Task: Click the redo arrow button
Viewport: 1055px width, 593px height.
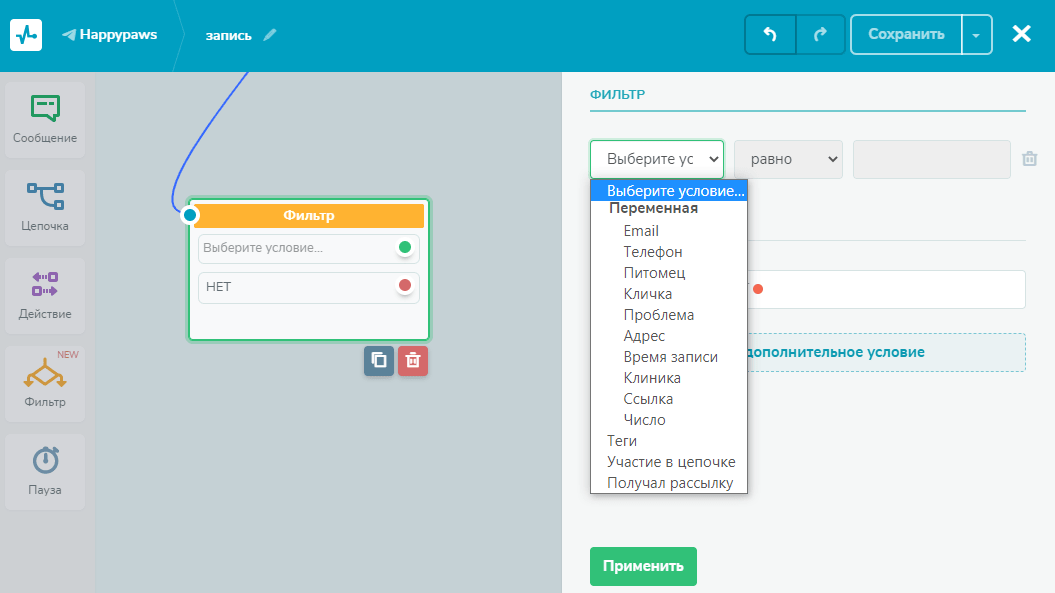Action: [820, 34]
